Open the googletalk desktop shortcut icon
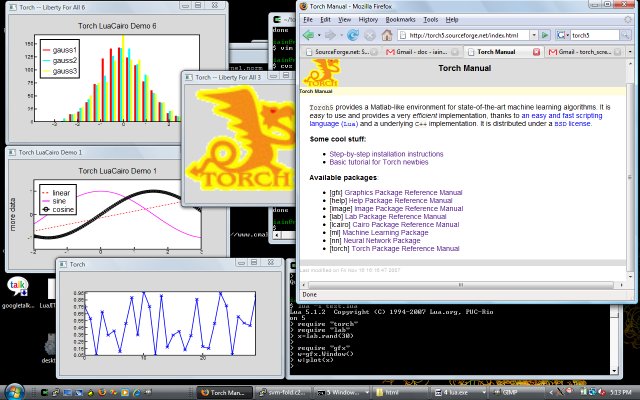Viewport: 640px width, 400px height. 16,287
